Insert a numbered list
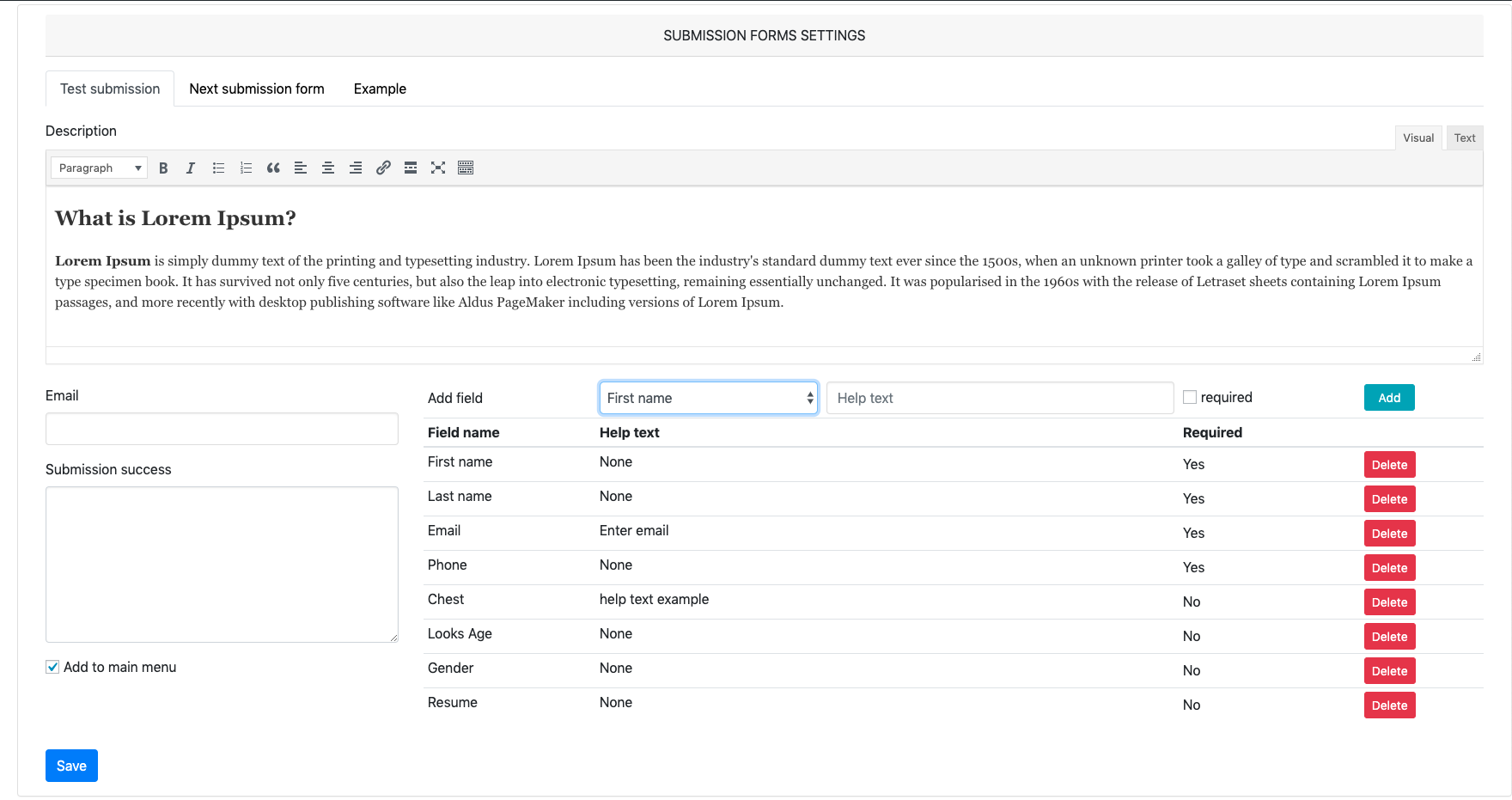Screen dimensions: 1512x800 pos(246,168)
